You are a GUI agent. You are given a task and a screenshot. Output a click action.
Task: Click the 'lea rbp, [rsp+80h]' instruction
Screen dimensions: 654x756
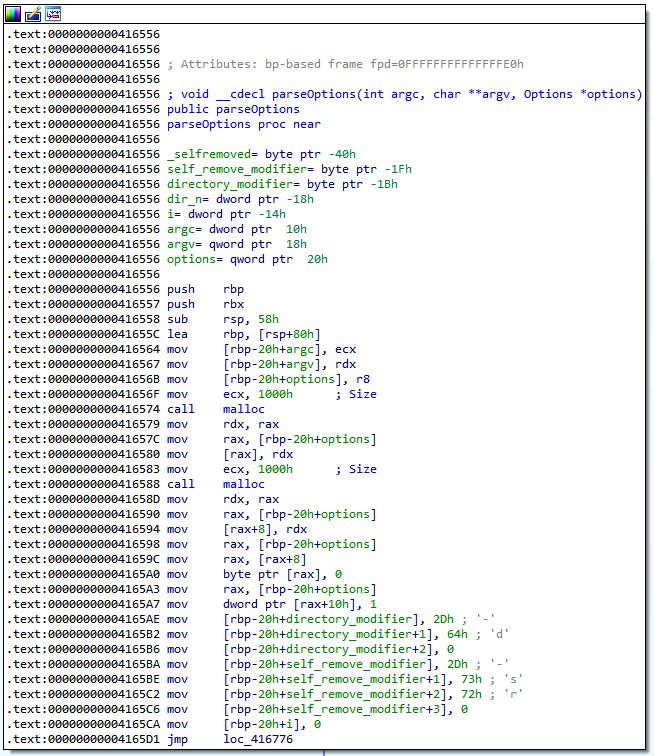[x=244, y=334]
